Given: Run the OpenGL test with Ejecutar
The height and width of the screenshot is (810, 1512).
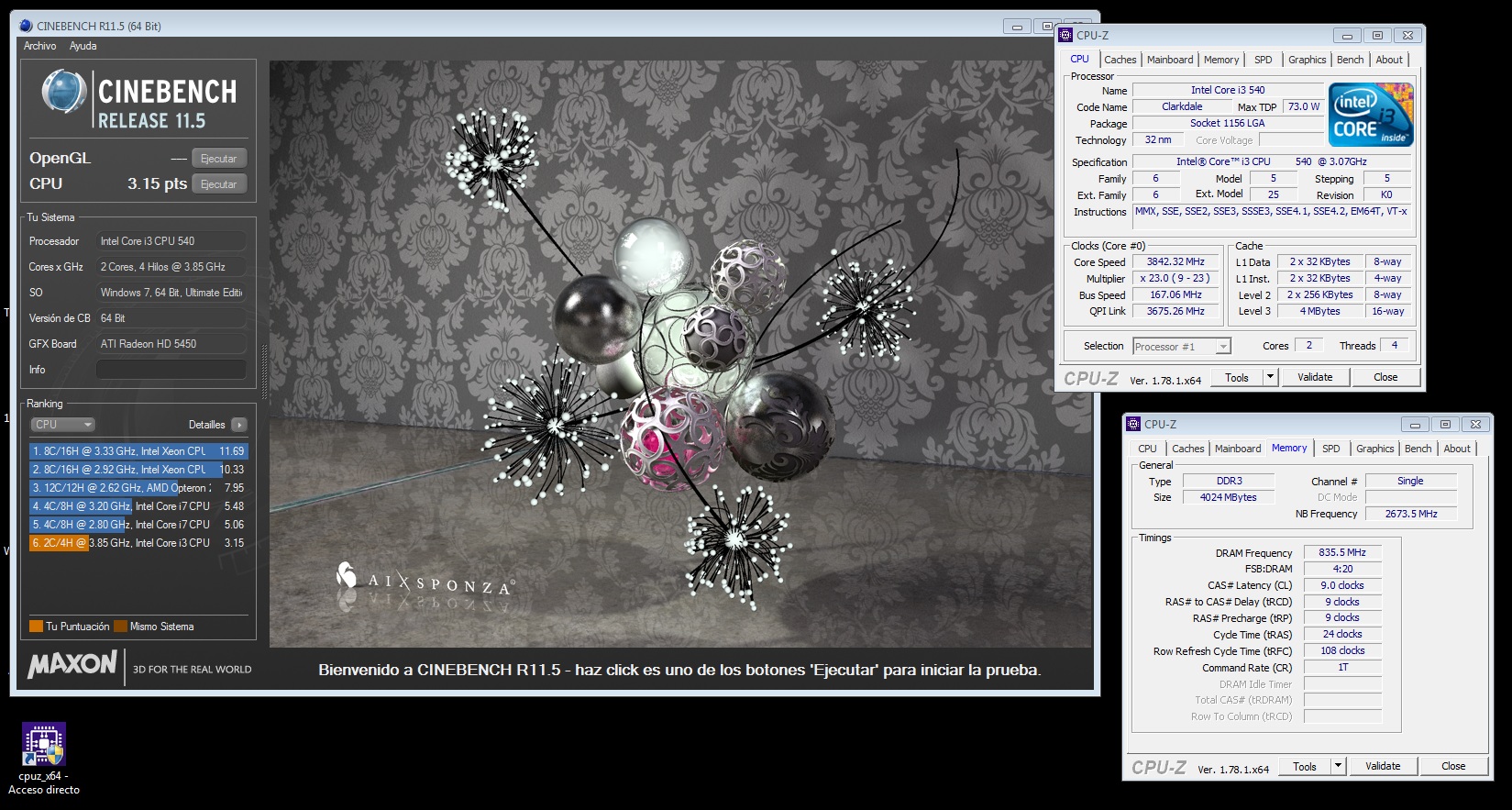Looking at the screenshot, I should 218,159.
